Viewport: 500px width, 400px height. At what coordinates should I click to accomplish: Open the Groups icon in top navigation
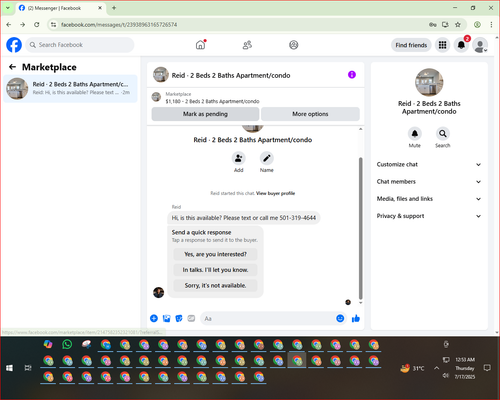click(x=294, y=45)
